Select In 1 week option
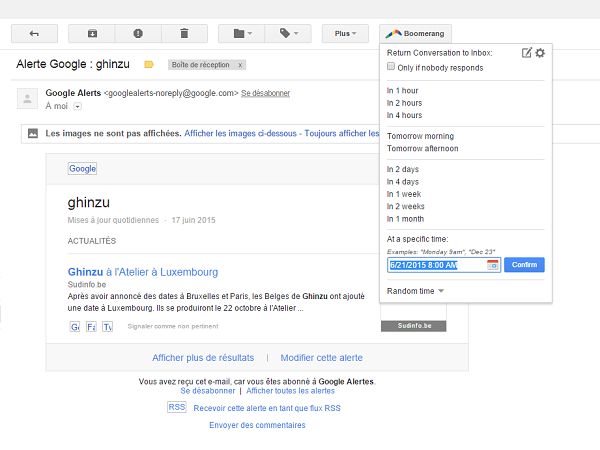 (x=404, y=194)
